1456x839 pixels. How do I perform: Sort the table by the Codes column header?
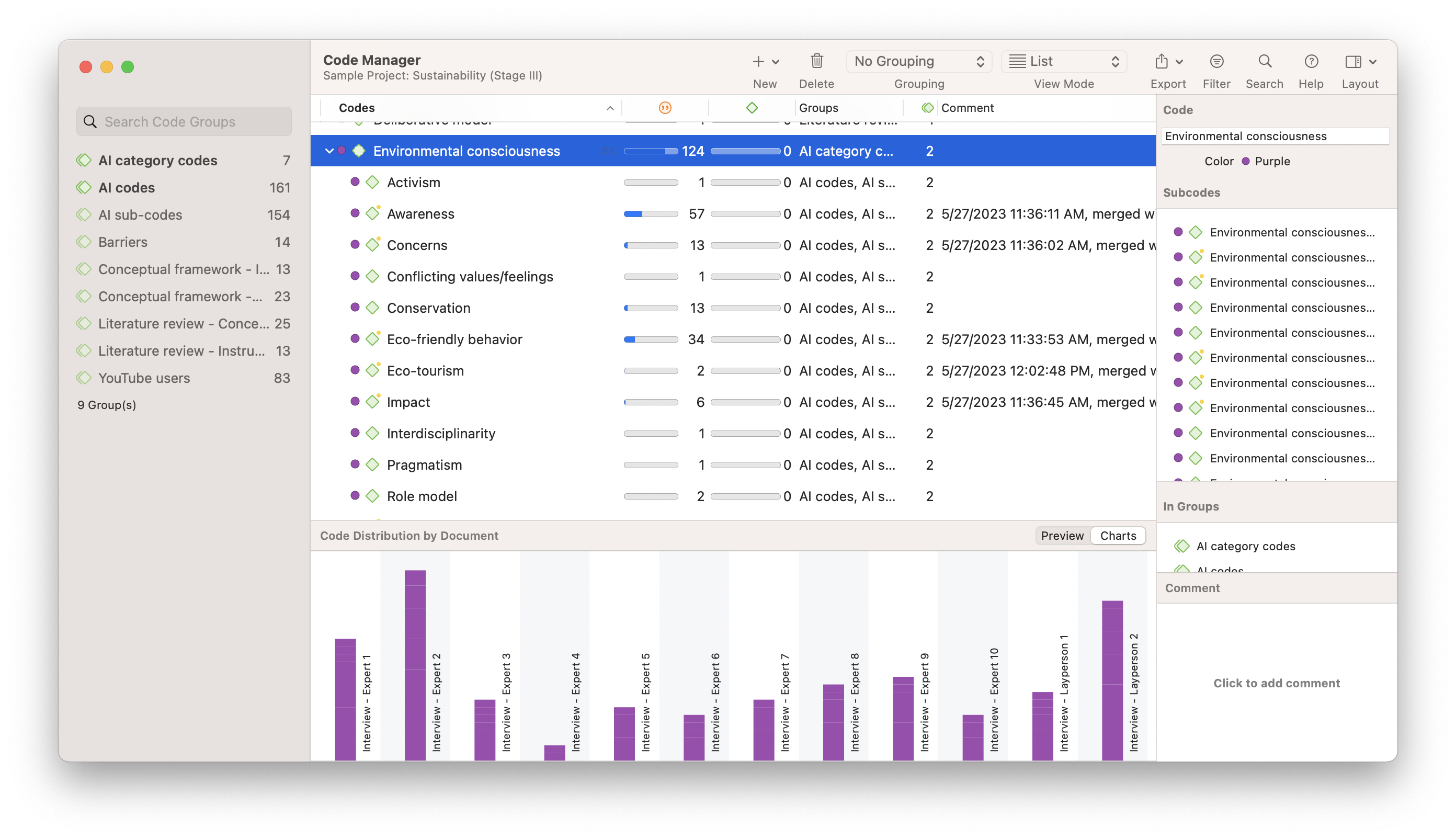[x=357, y=108]
